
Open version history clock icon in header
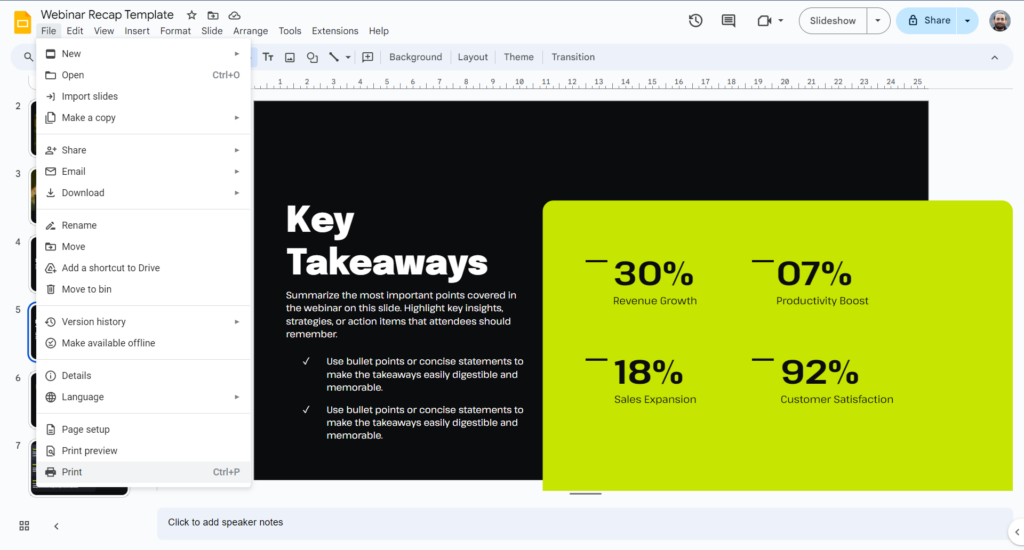coord(696,21)
